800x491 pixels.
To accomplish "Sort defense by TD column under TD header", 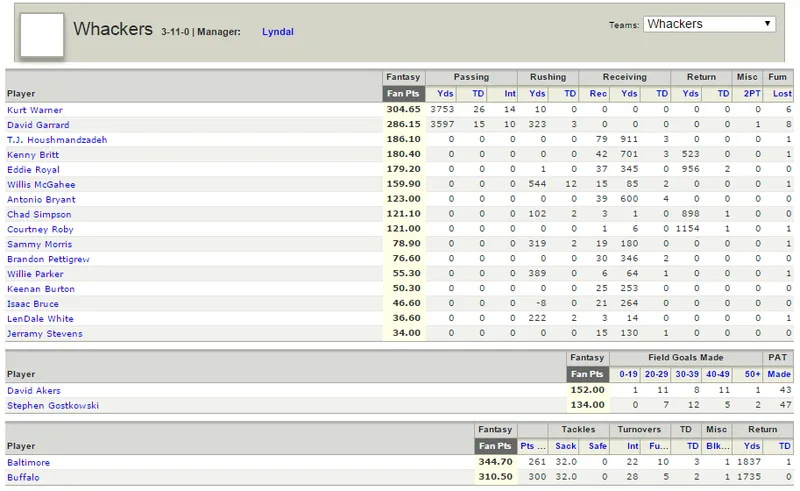I will [692, 446].
